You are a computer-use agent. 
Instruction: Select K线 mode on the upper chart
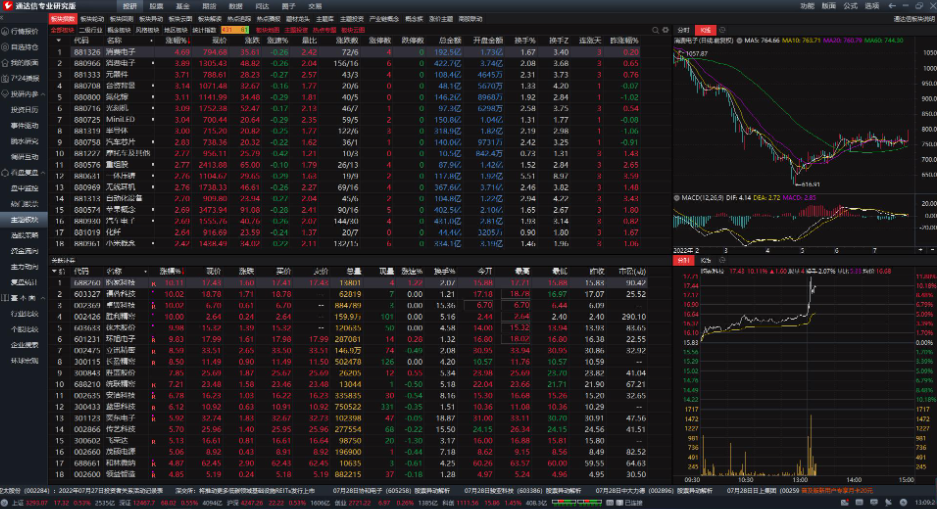(x=706, y=30)
